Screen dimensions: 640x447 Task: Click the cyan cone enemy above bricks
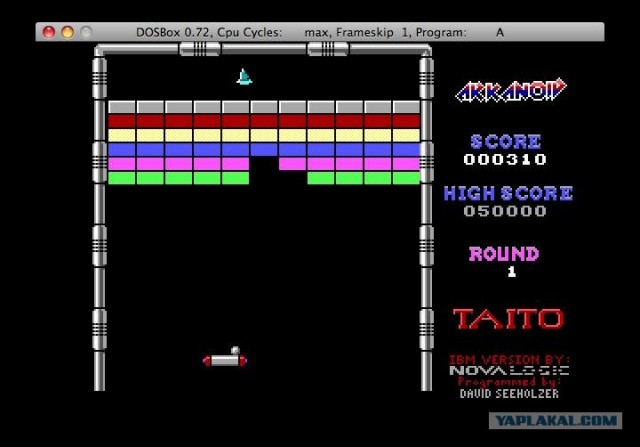[244, 77]
